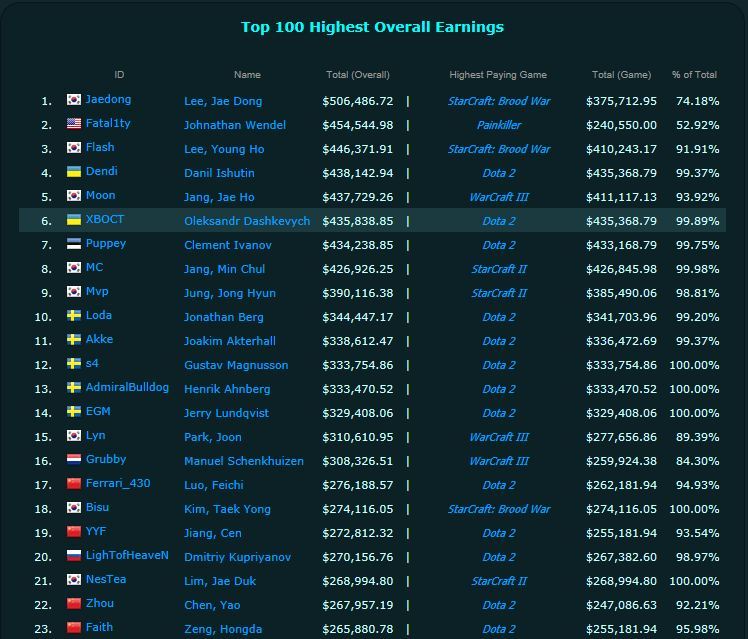Click the US flag next to Fatal1ty
Image resolution: width=748 pixels, height=639 pixels.
point(74,124)
